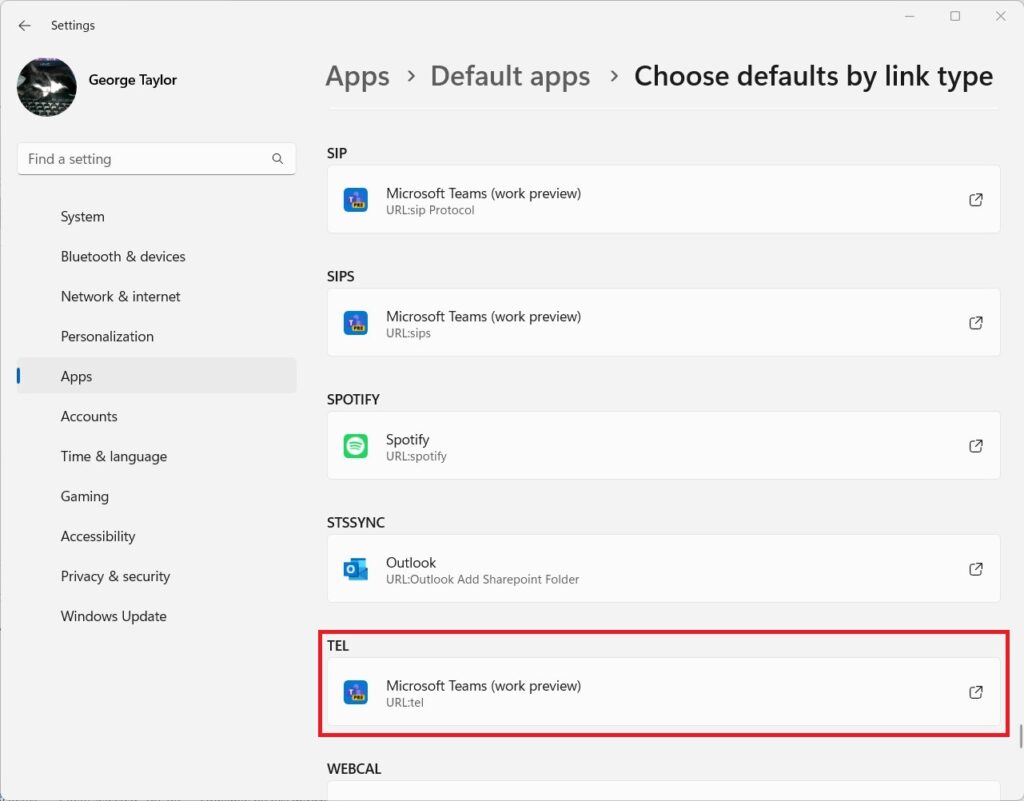Open Gaming category
This screenshot has width=1024, height=801.
tap(156, 496)
